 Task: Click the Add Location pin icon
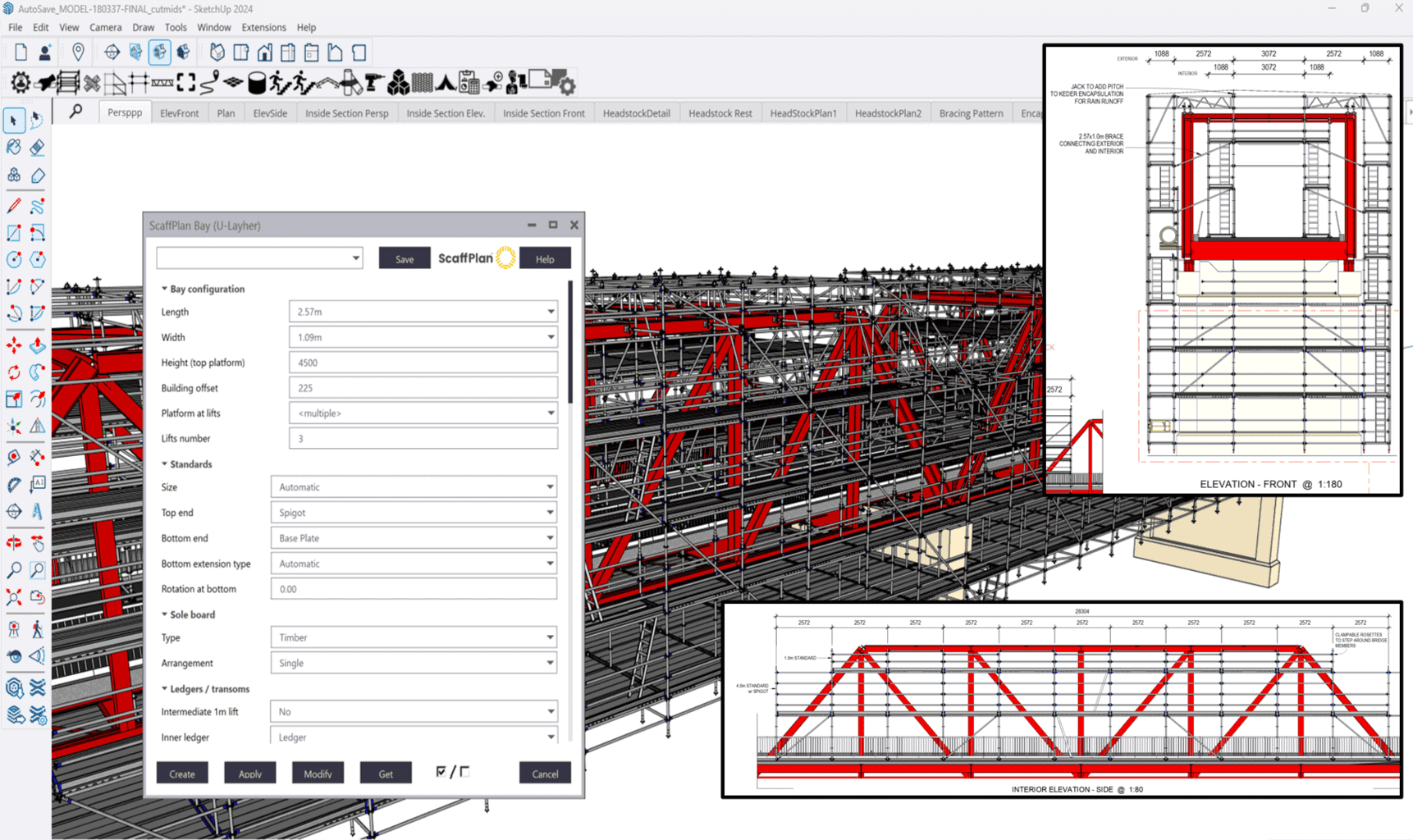click(x=78, y=52)
